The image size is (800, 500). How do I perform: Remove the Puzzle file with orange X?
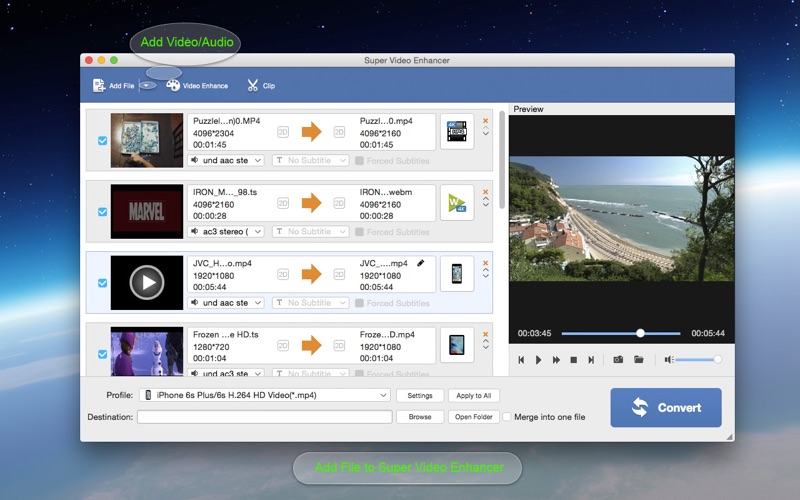tap(486, 121)
